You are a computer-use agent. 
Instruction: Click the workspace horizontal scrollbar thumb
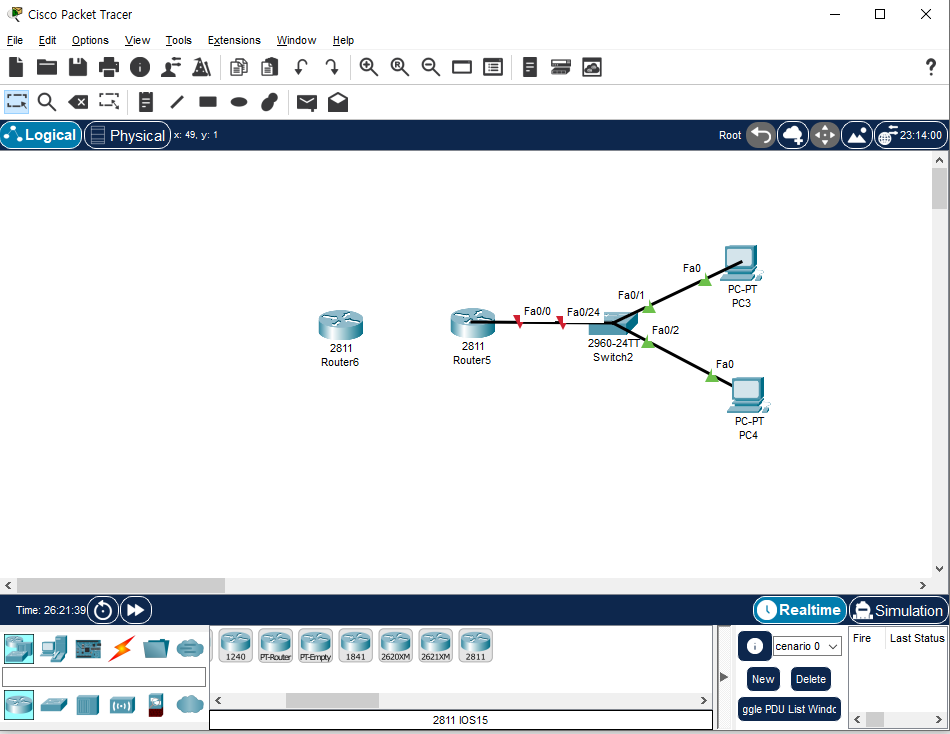tap(121, 585)
